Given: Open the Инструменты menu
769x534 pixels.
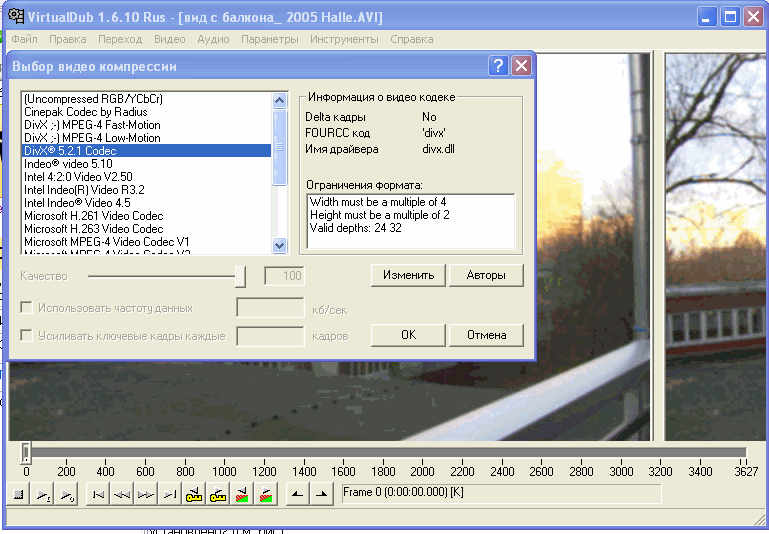Looking at the screenshot, I should click(x=344, y=39).
